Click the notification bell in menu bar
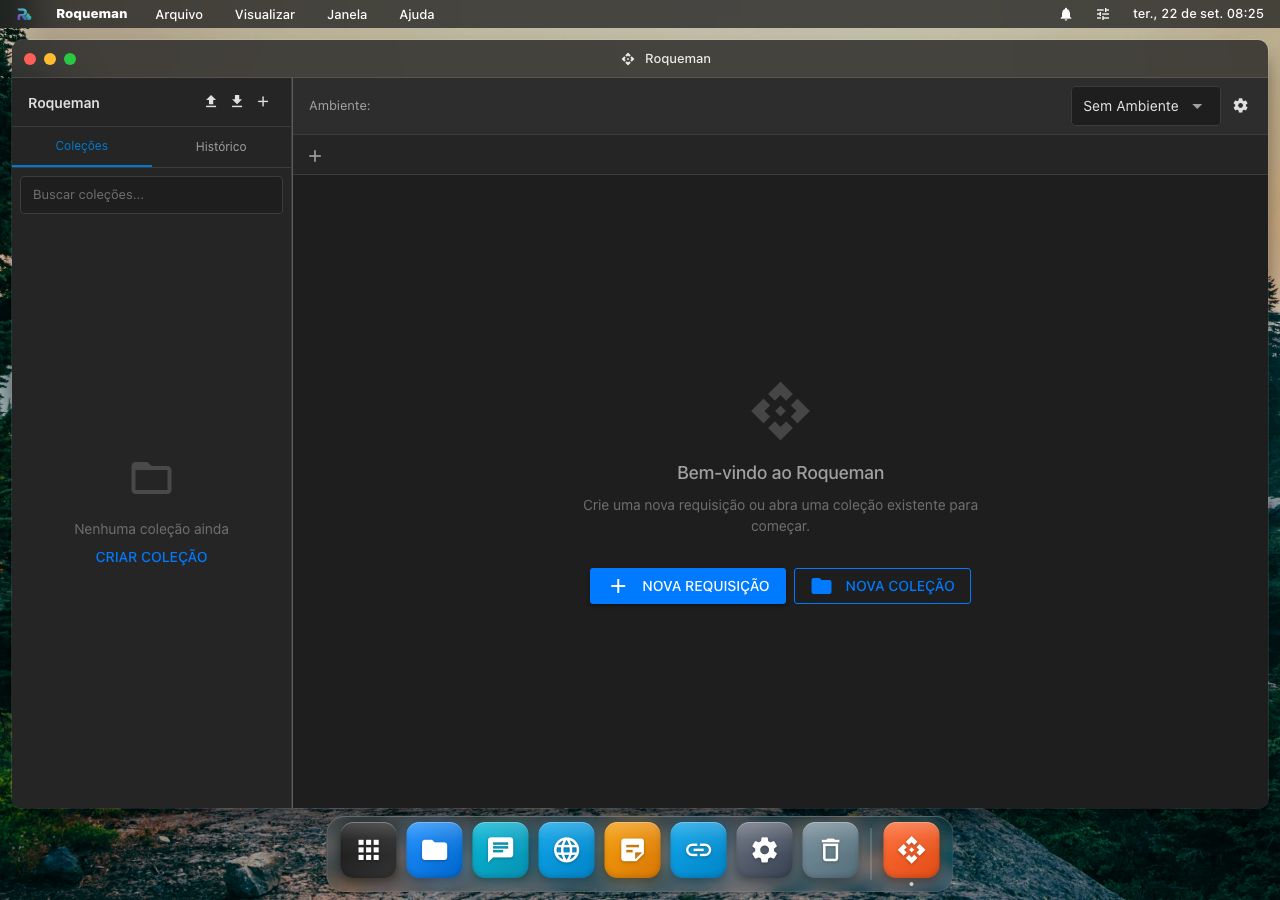Viewport: 1280px width, 900px height. (x=1066, y=14)
